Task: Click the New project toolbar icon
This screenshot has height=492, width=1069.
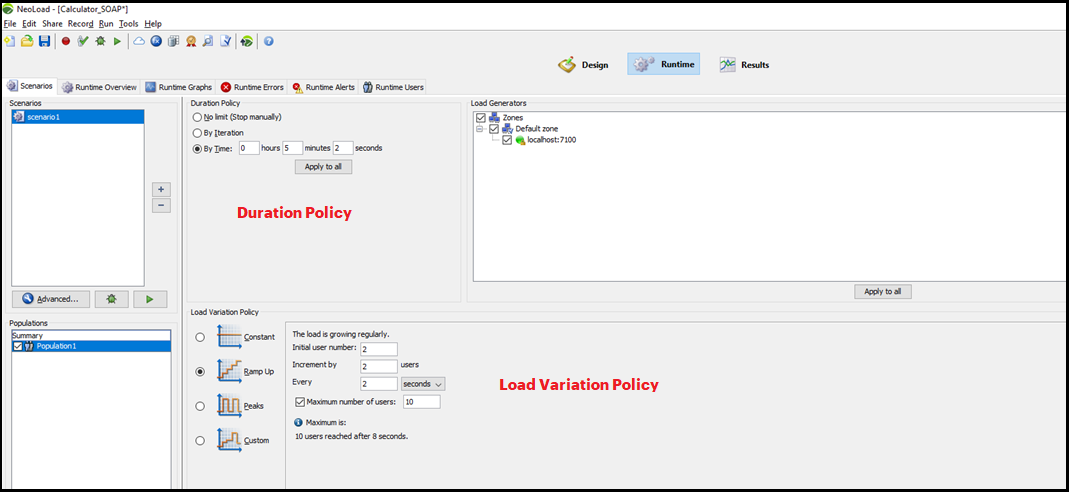Action: (x=10, y=42)
